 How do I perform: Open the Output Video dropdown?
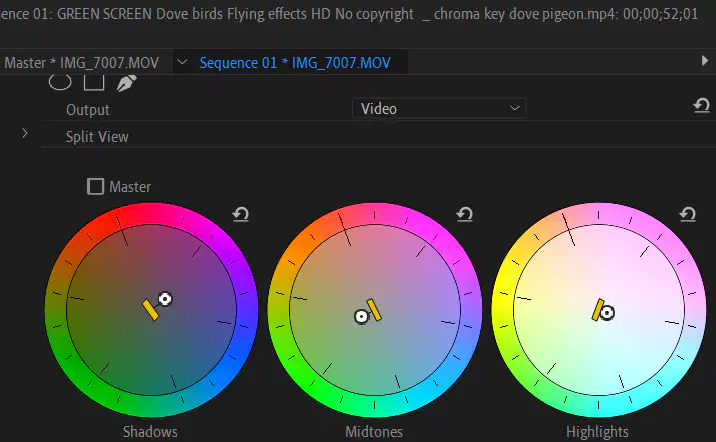439,109
